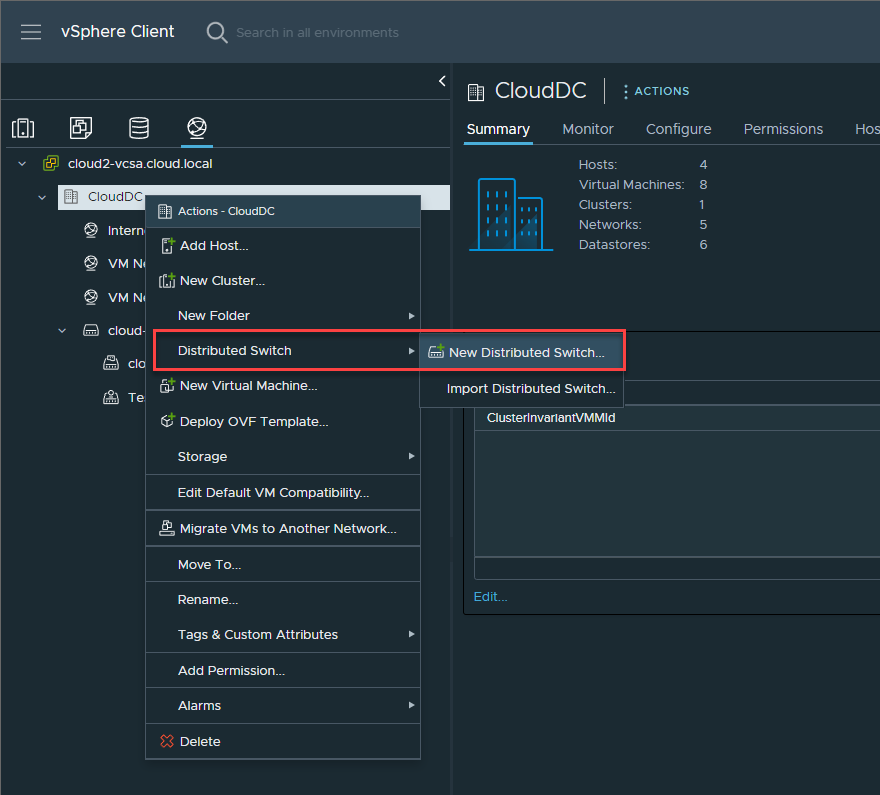The image size is (880, 795).
Task: Click the search magnifier icon
Action: coord(217,33)
